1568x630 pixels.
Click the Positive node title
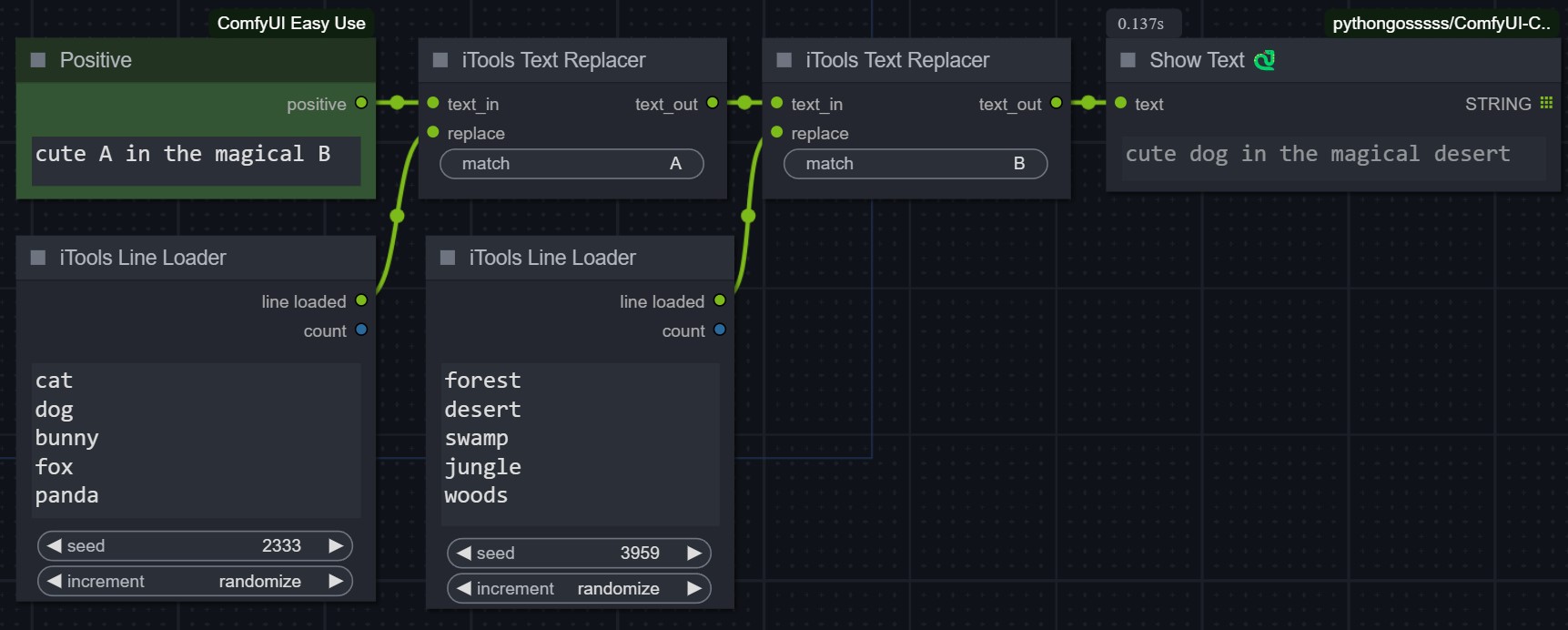point(96,60)
